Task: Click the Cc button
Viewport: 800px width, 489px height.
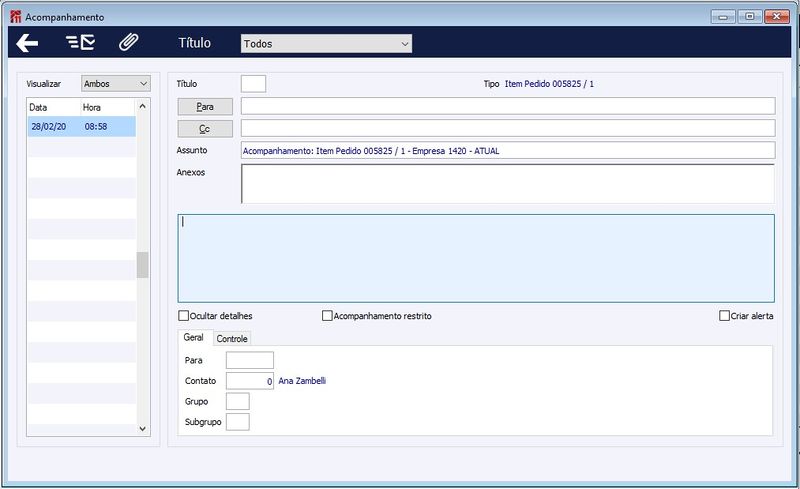Action: tap(205, 129)
